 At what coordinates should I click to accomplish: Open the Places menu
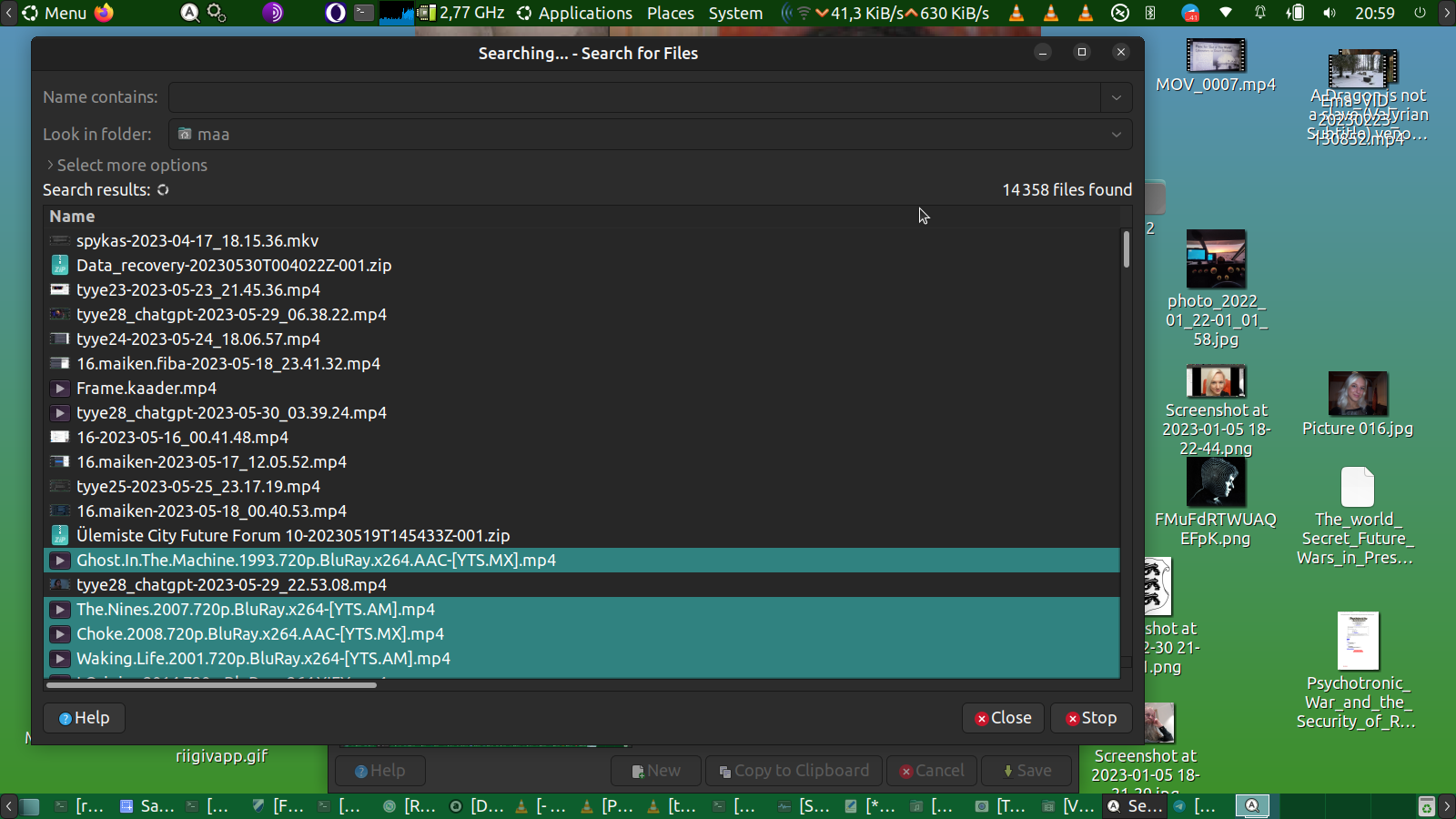(670, 13)
